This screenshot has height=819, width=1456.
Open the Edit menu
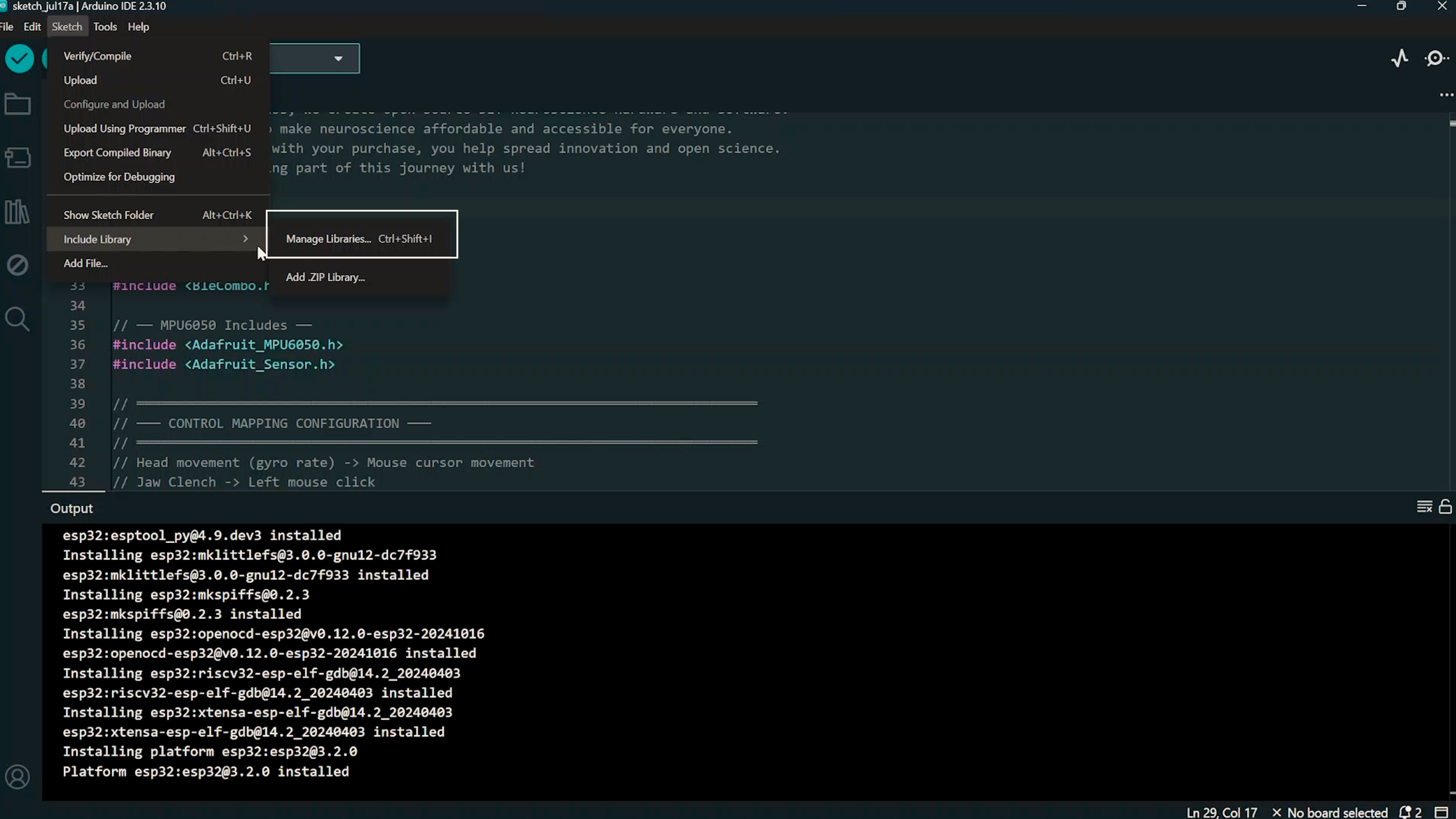pos(32,27)
